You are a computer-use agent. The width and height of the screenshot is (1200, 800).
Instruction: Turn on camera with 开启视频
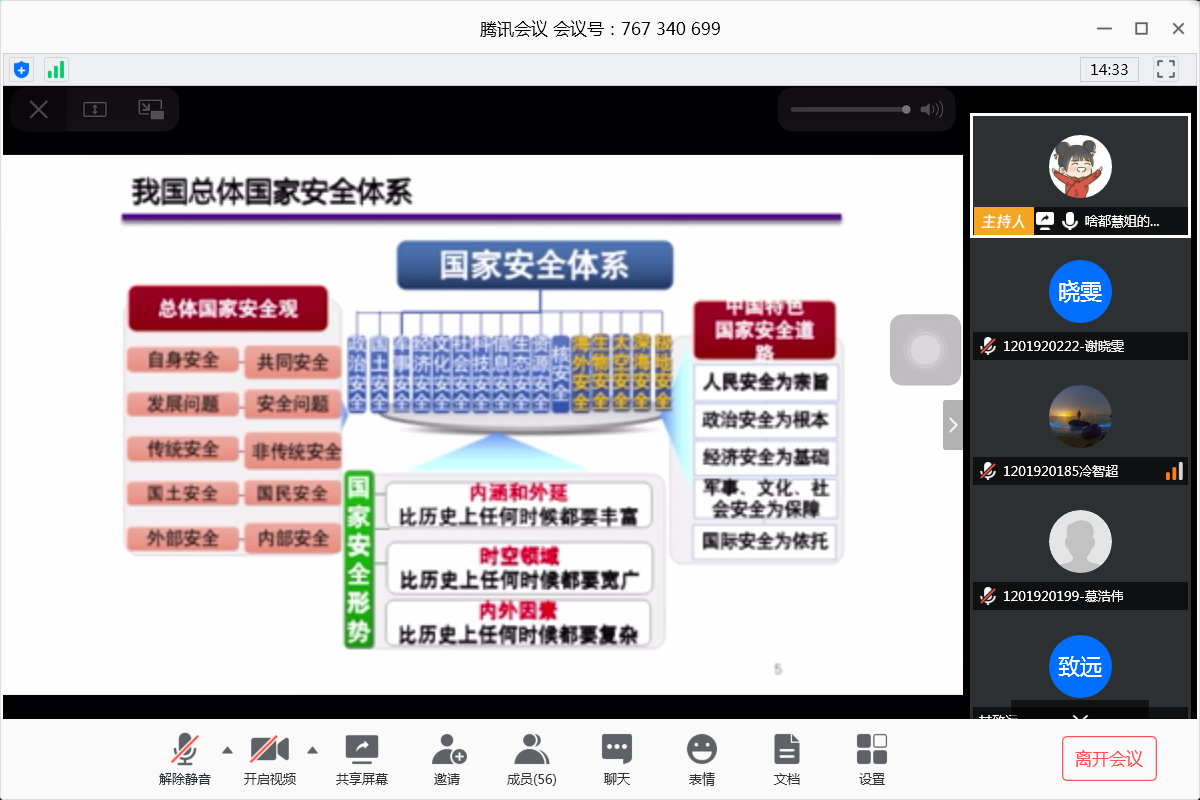click(x=270, y=758)
